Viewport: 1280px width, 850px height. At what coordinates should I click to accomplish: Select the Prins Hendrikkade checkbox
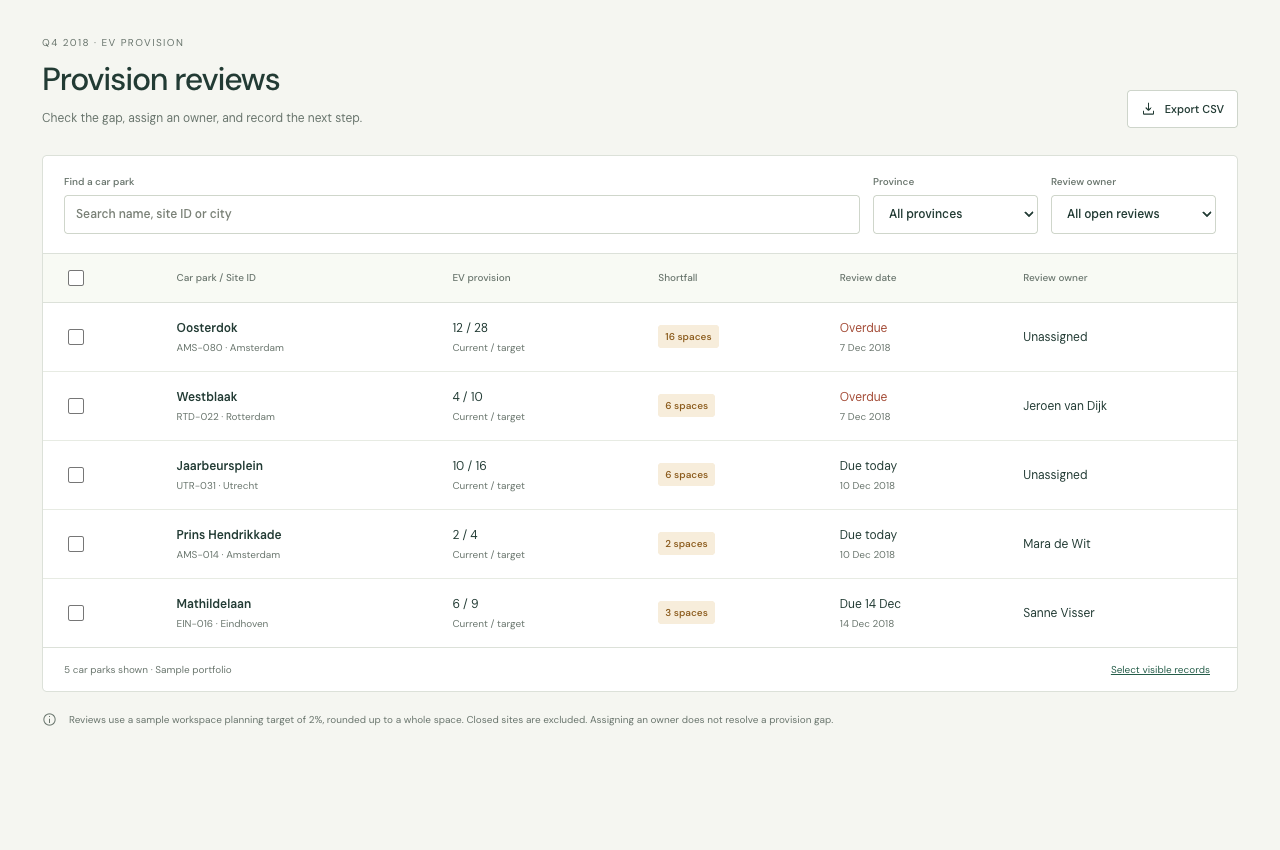pyautogui.click(x=76, y=544)
